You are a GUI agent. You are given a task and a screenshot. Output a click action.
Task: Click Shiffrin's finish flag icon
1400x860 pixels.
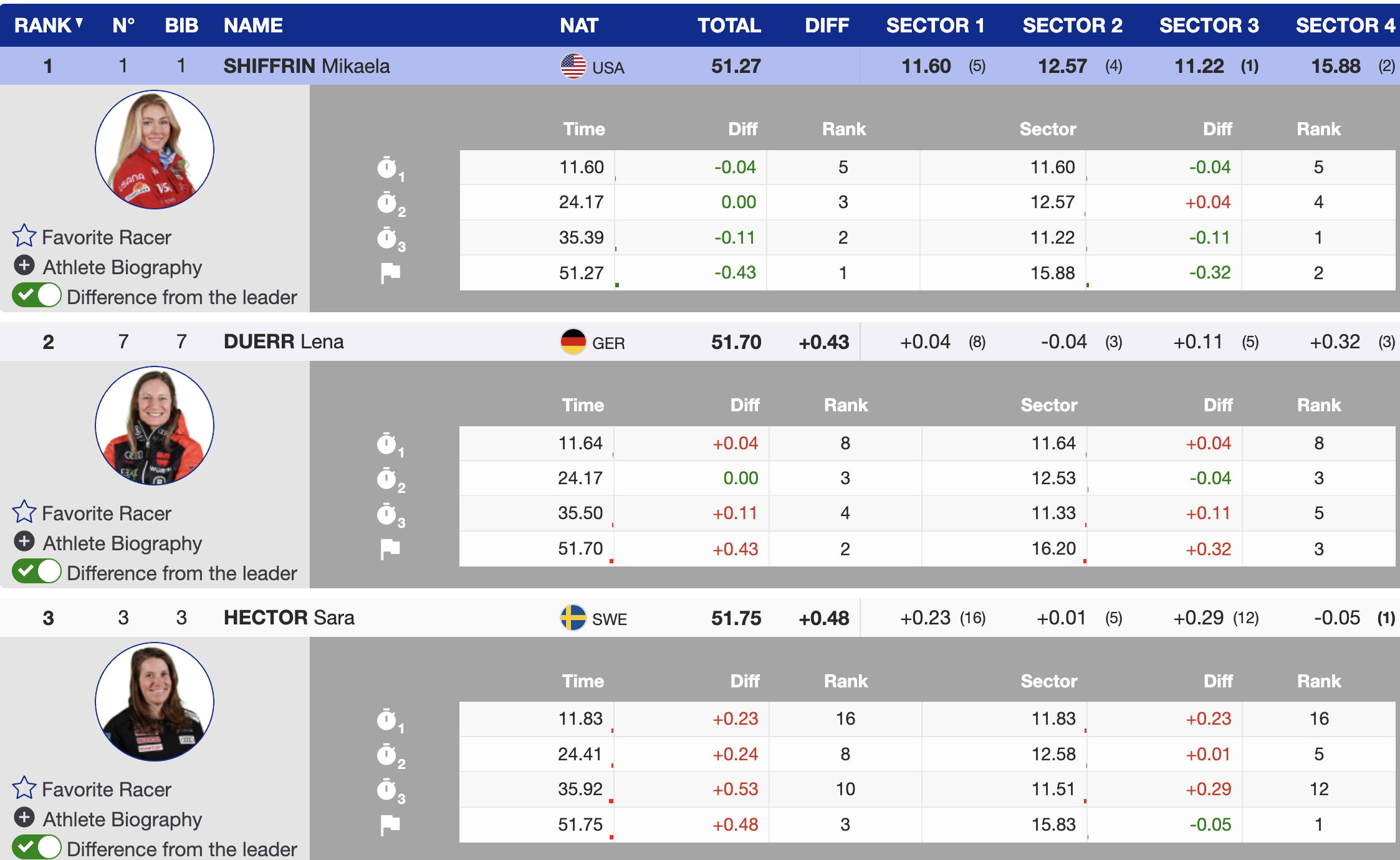[x=390, y=272]
